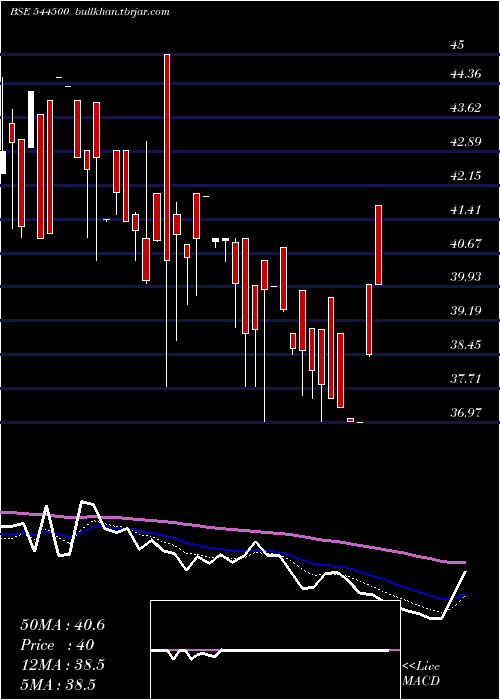Viewport: 500px width, 700px height.
Task: Click inside the MACD inset chart box
Action: (275, 650)
